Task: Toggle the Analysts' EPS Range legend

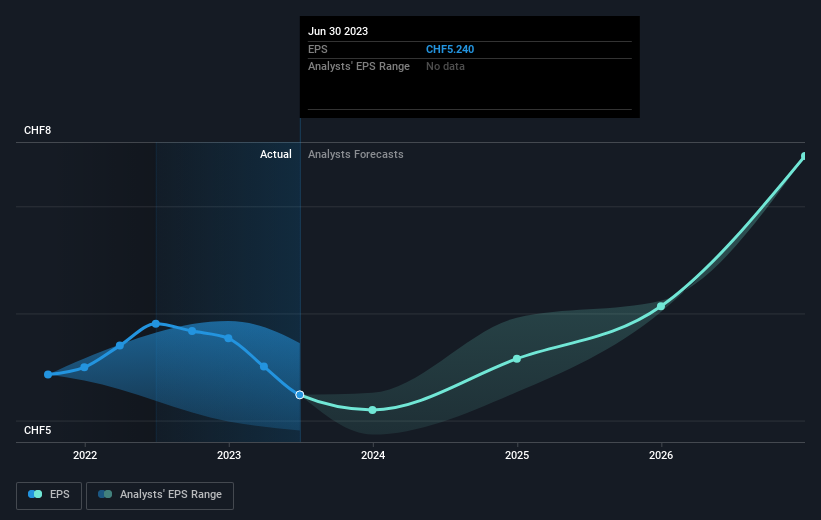Action: pyautogui.click(x=160, y=495)
